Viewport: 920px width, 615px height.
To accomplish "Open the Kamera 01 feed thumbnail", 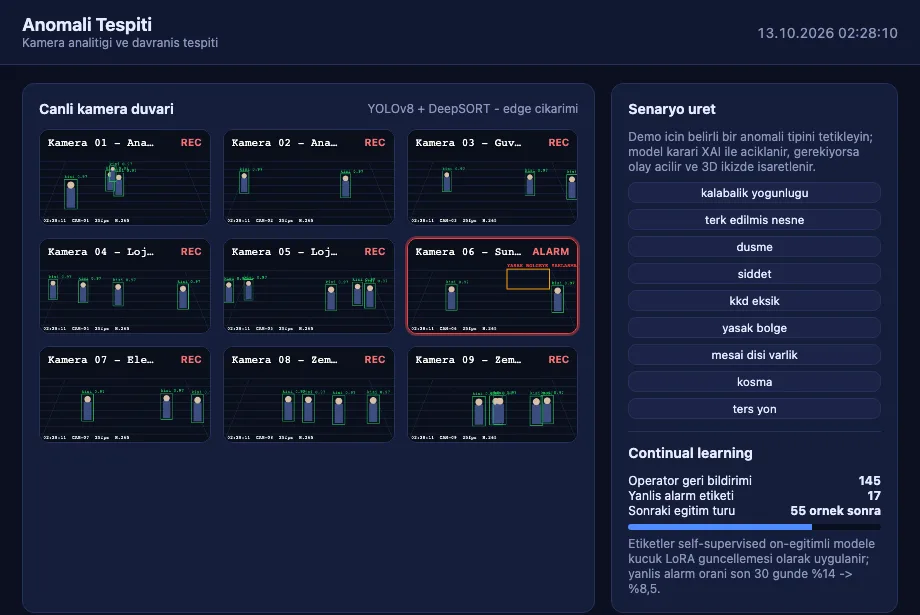I will pyautogui.click(x=124, y=177).
